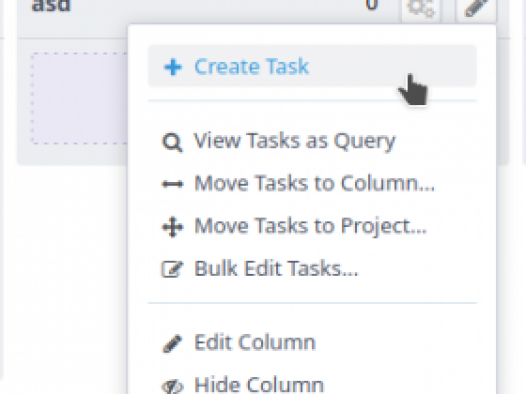Viewport: 526px width, 394px height.
Task: Click the crossed-eye icon for Hide Column
Action: 172,387
